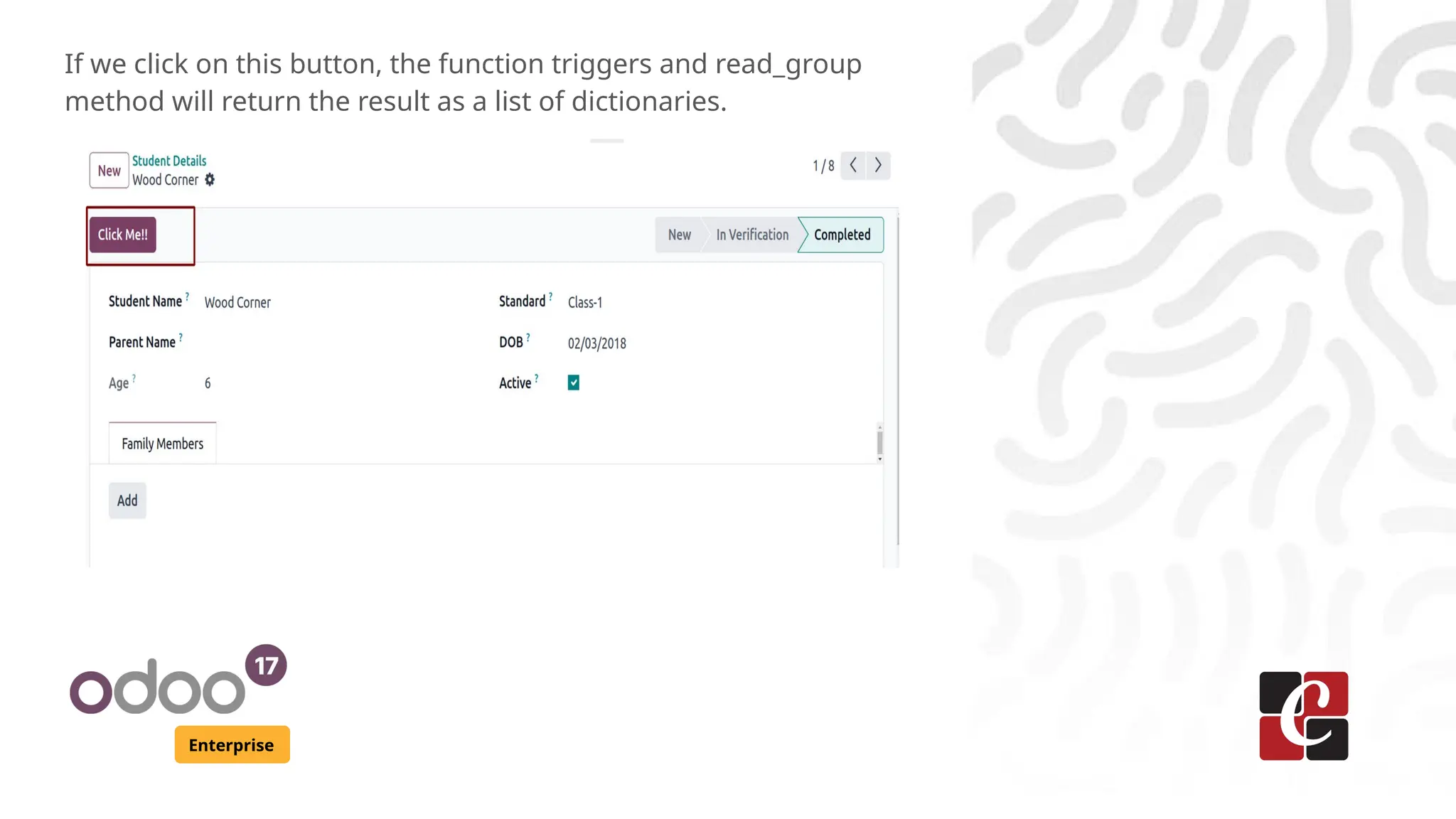The image size is (1456, 819).
Task: Show tooltip for Age question mark
Action: click(134, 378)
